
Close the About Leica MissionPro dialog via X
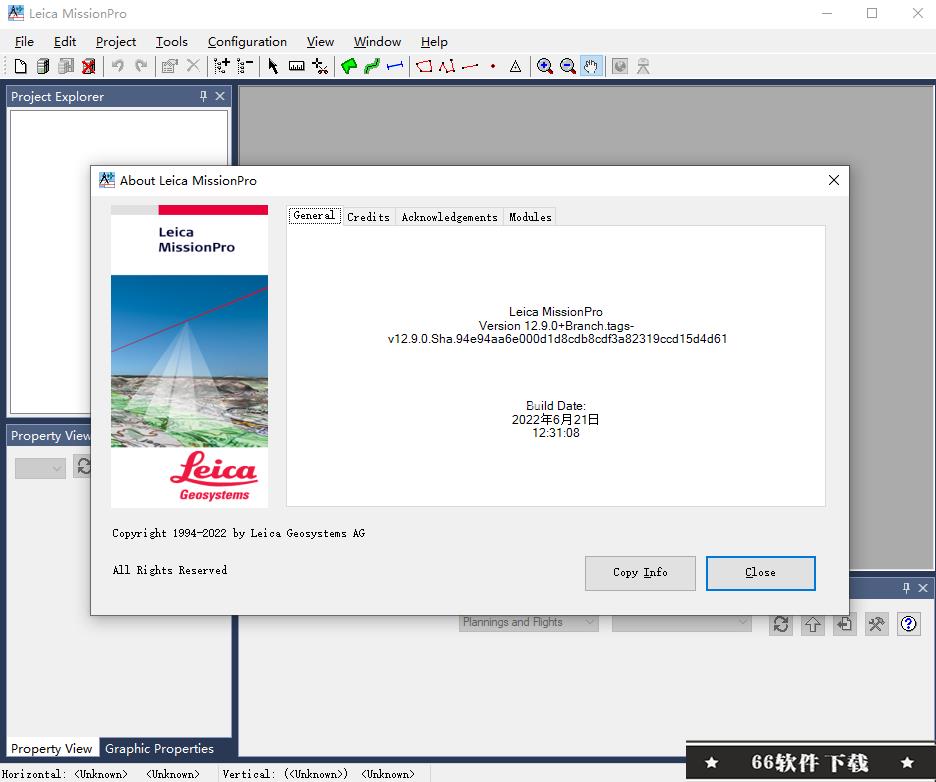(x=834, y=180)
